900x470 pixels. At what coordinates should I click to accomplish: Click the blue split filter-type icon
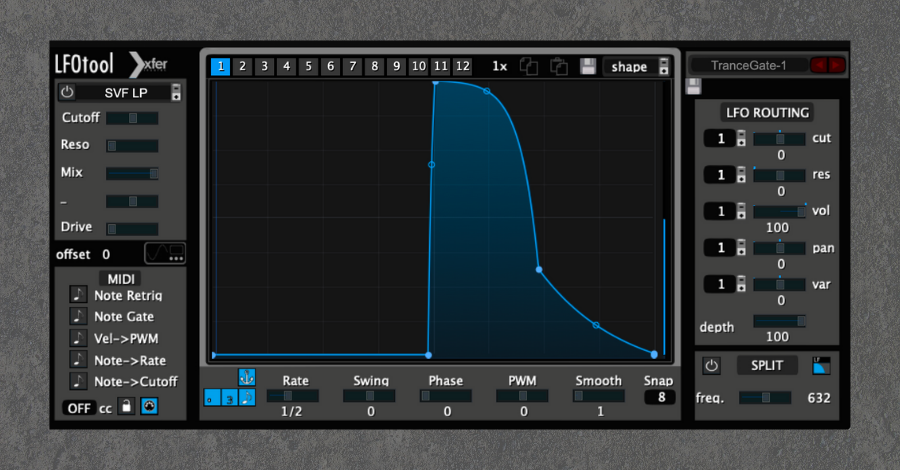[x=821, y=366]
